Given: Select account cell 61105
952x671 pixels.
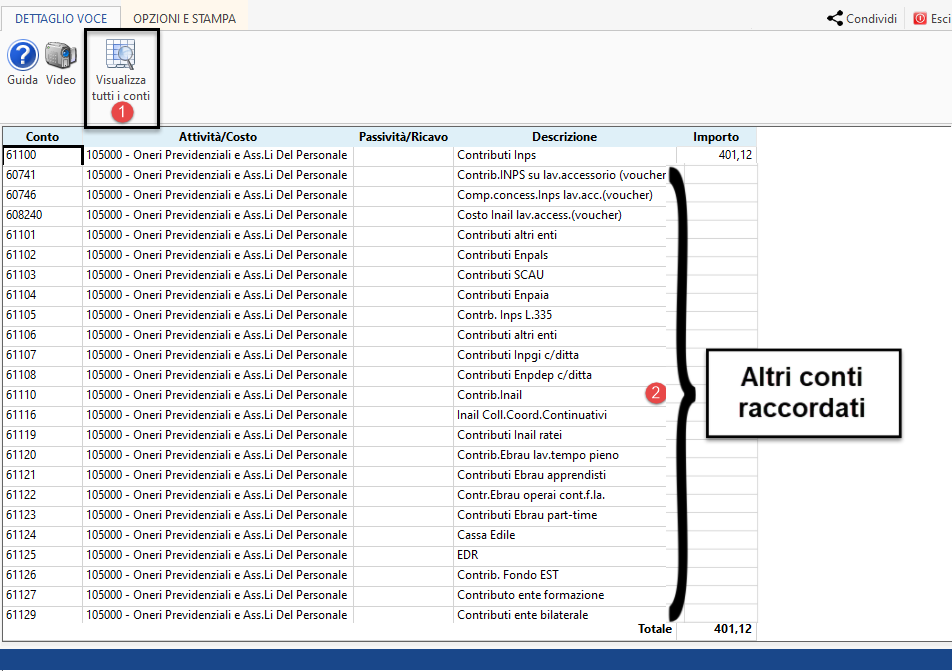Looking at the screenshot, I should coord(42,315).
